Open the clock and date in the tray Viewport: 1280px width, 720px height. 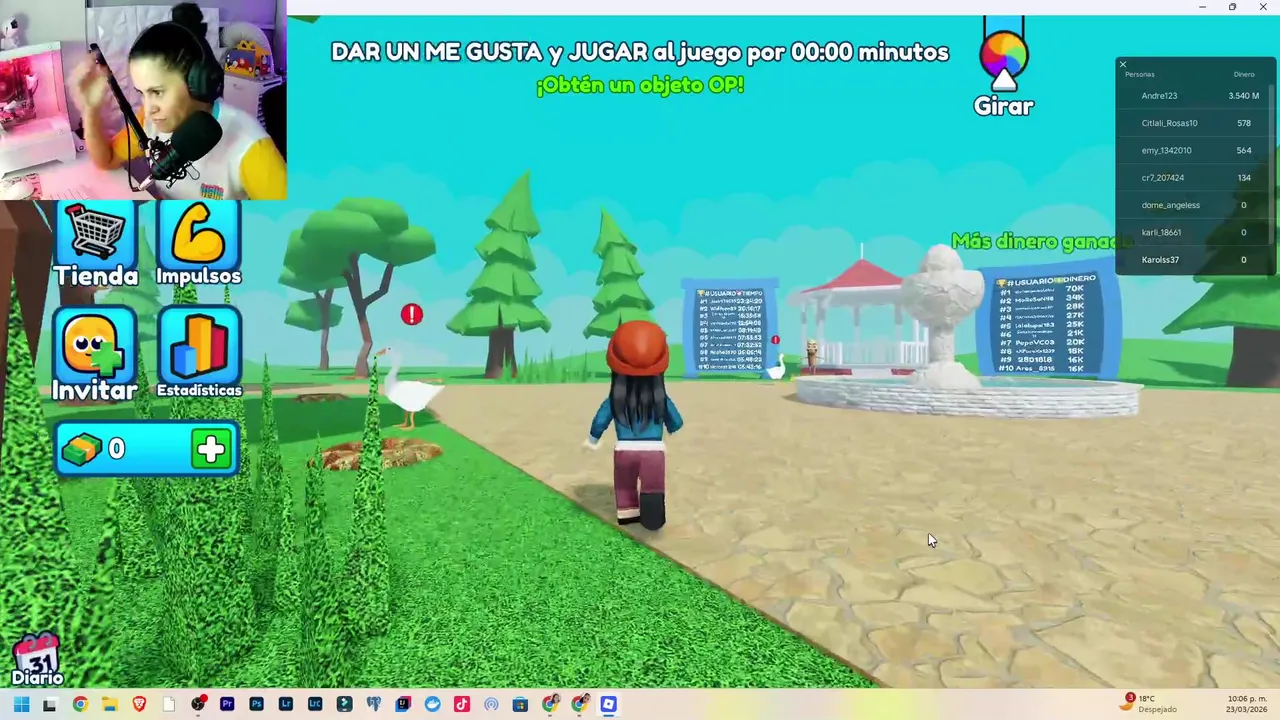1247,704
